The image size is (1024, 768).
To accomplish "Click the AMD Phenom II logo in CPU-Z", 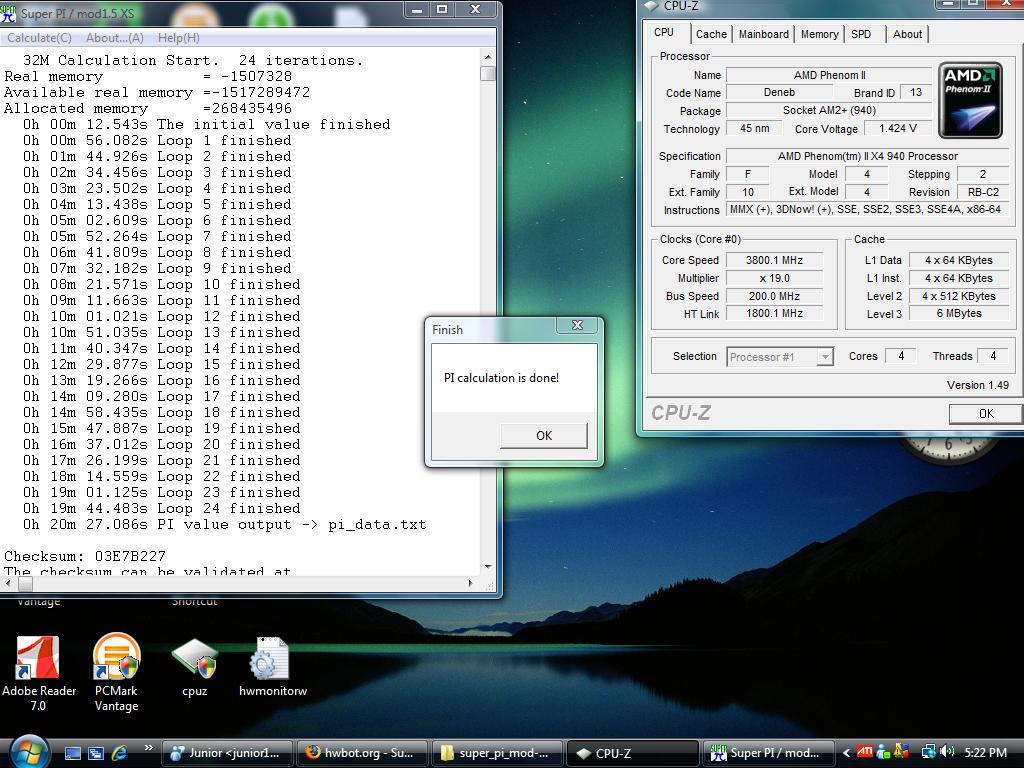I will [970, 100].
